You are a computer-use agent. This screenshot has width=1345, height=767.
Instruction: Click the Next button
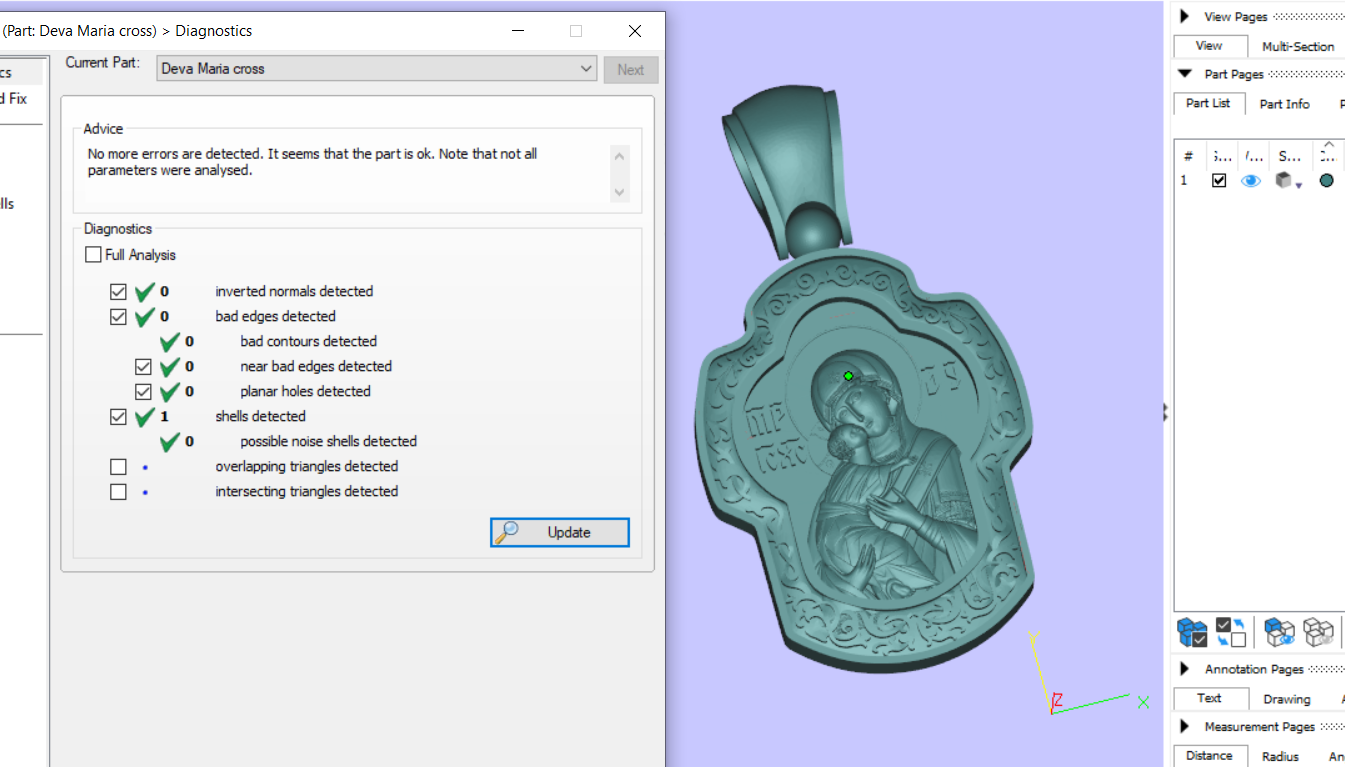631,70
